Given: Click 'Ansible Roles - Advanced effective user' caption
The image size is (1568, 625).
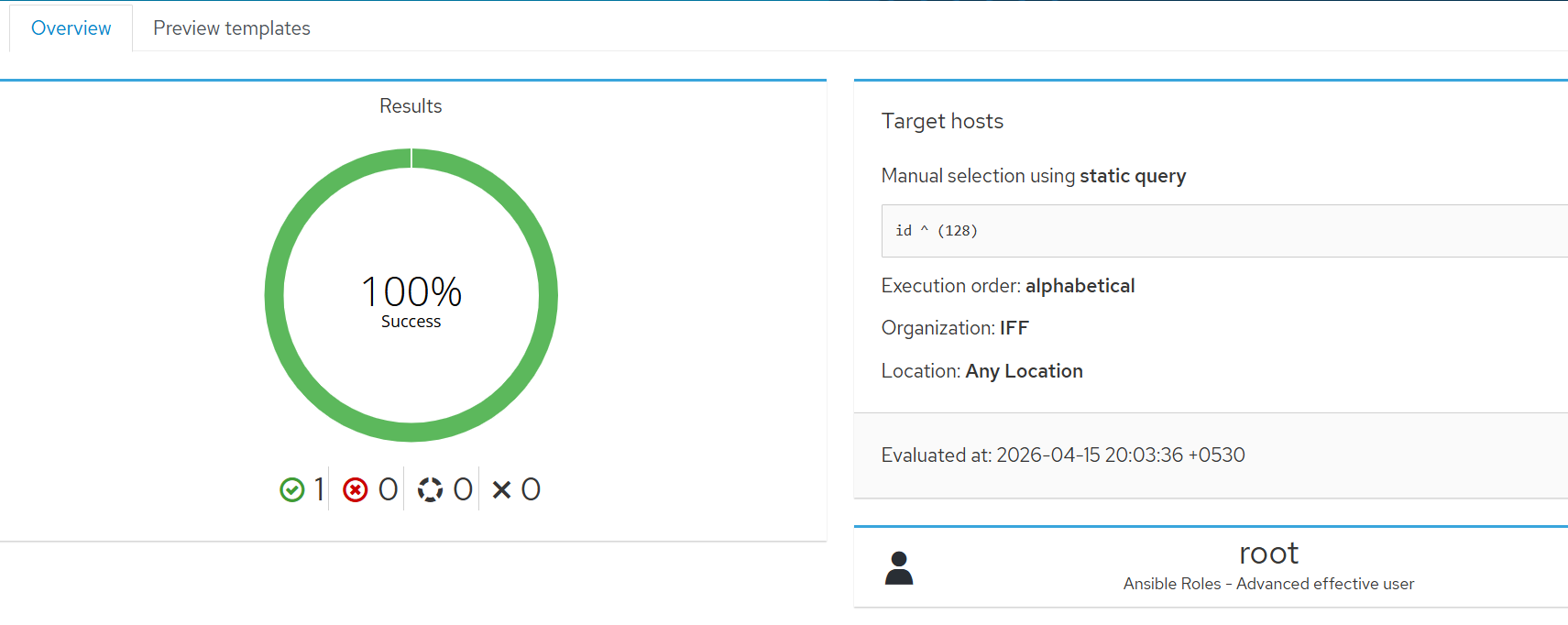Looking at the screenshot, I should point(1268,584).
